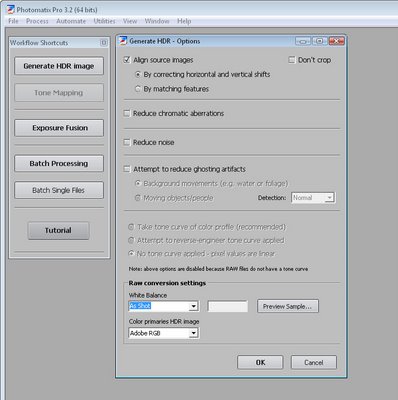Screen dimensions: 398x400
Task: Select By matching features radio option
Action: 137,89
